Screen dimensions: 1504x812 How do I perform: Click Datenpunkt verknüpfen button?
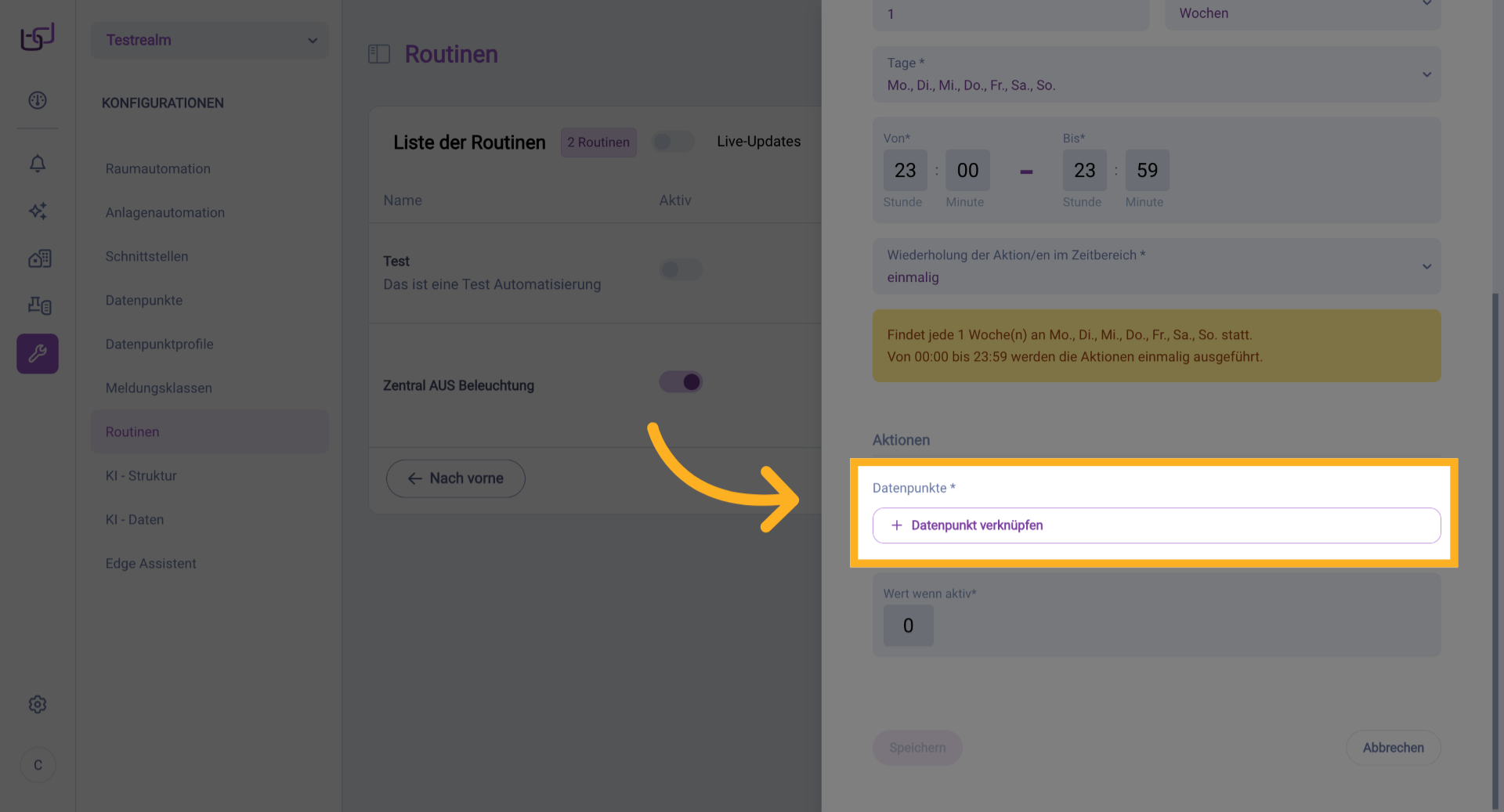click(x=1156, y=525)
